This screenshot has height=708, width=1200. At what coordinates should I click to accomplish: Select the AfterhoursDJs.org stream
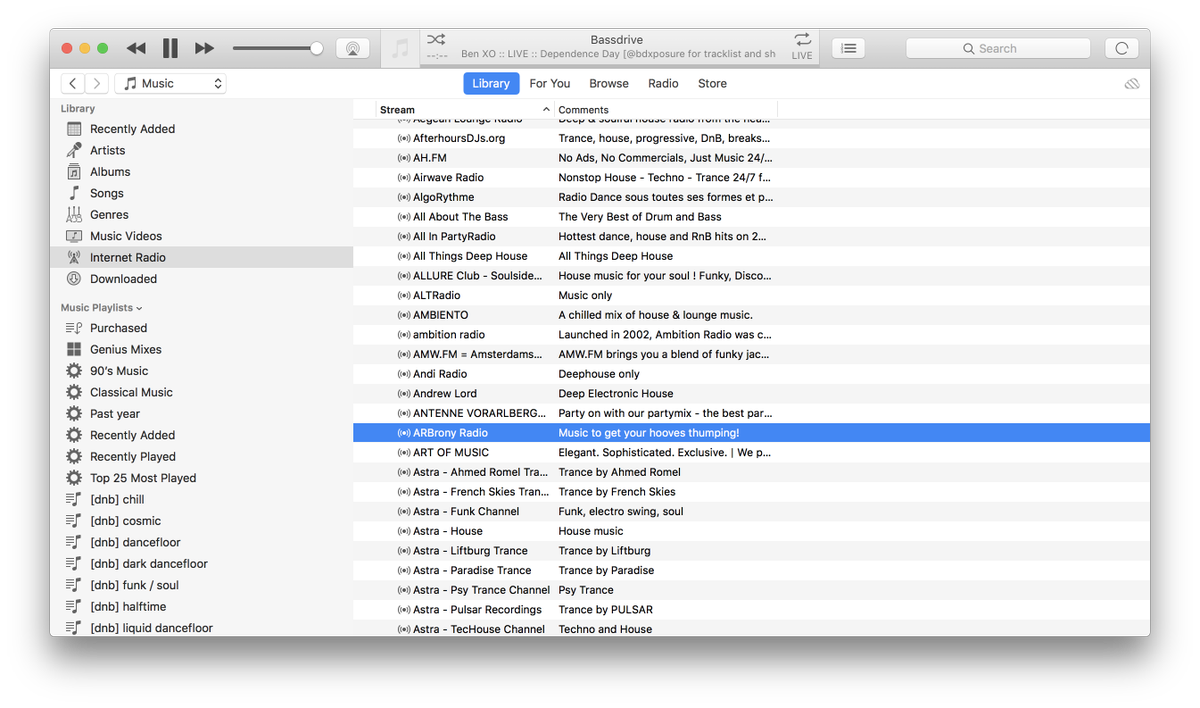751,139
